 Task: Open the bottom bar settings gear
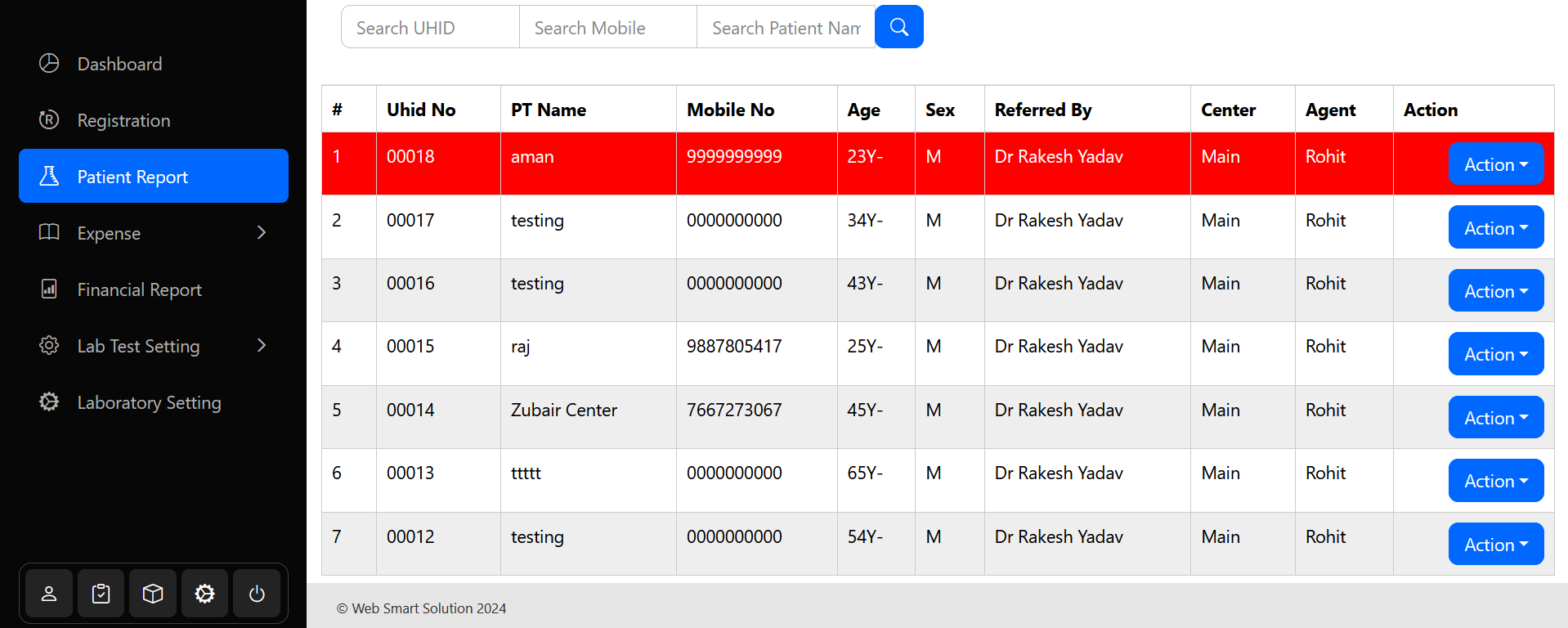pos(205,594)
